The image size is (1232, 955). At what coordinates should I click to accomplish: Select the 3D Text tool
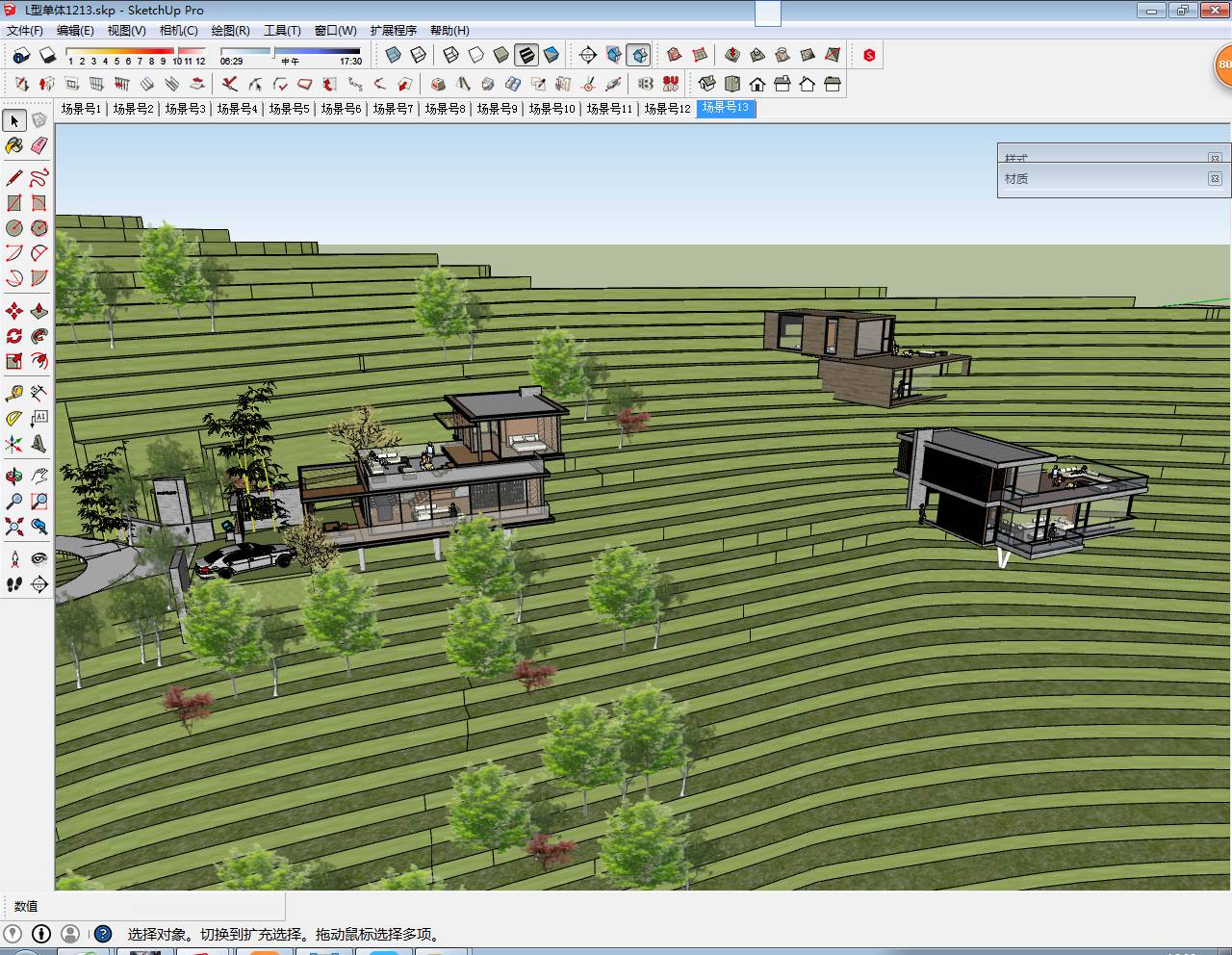coord(39,444)
